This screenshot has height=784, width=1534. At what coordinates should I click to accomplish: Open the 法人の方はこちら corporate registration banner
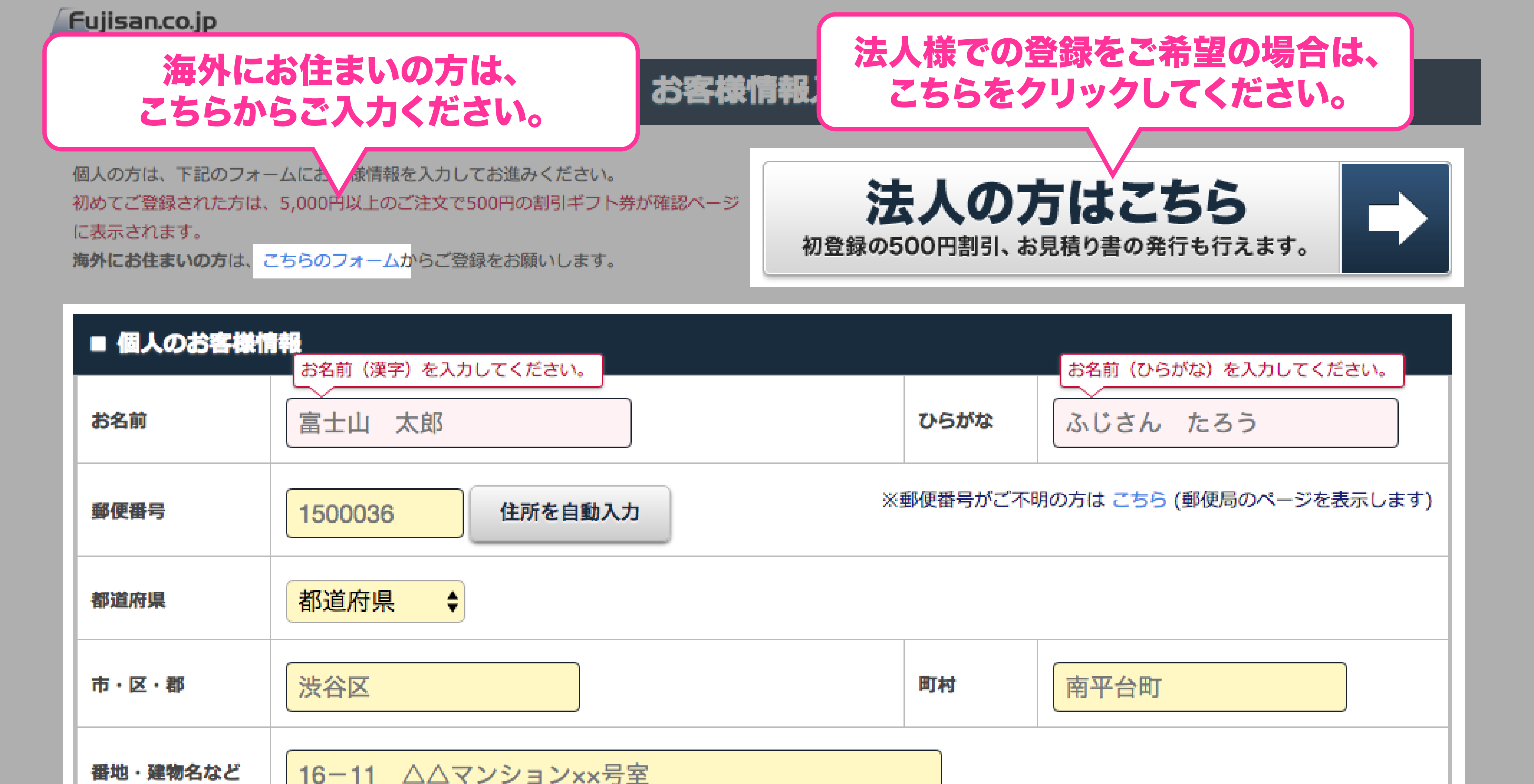pos(1107,218)
